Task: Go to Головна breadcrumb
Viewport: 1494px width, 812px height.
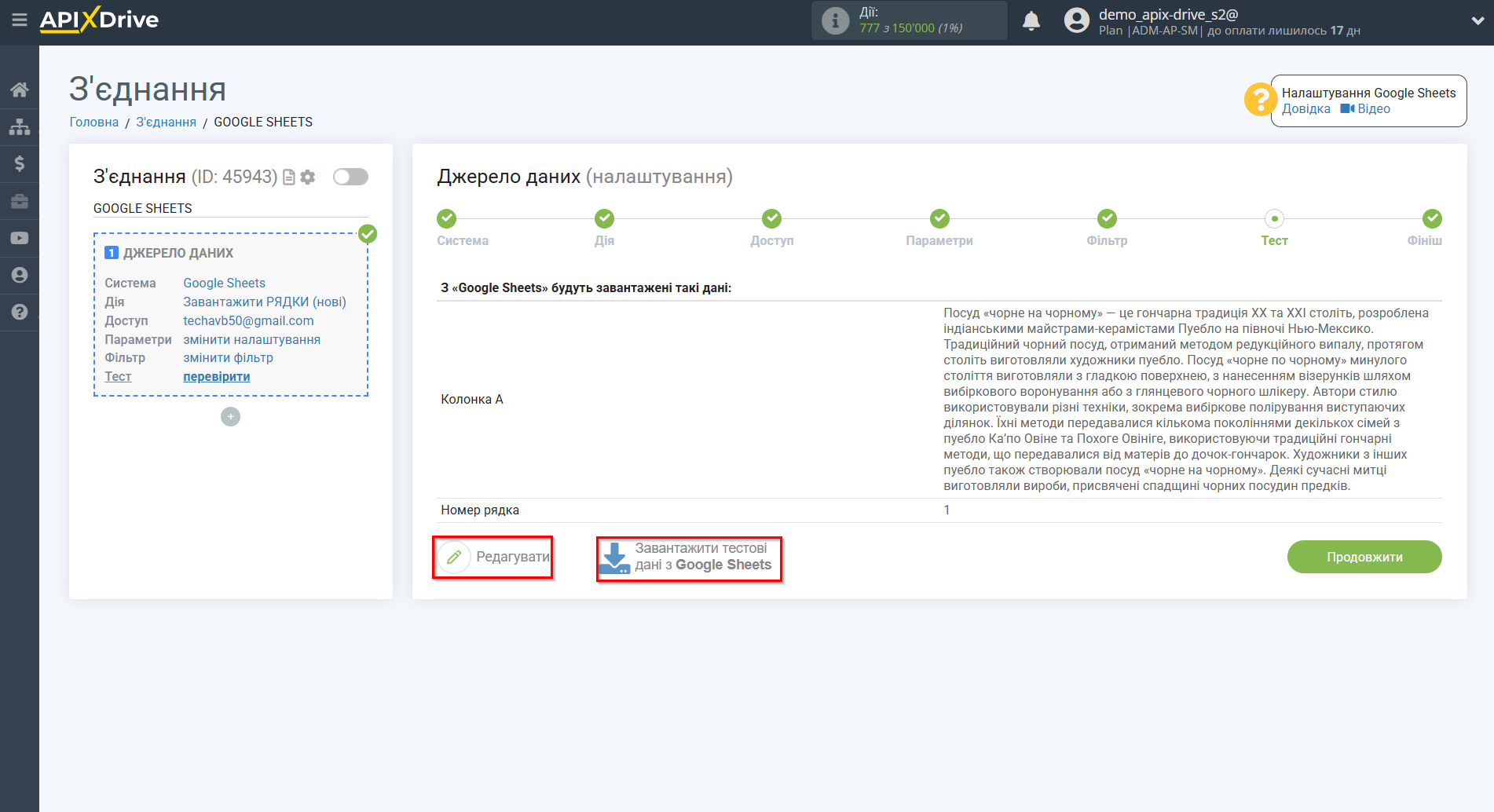Action: [x=94, y=122]
